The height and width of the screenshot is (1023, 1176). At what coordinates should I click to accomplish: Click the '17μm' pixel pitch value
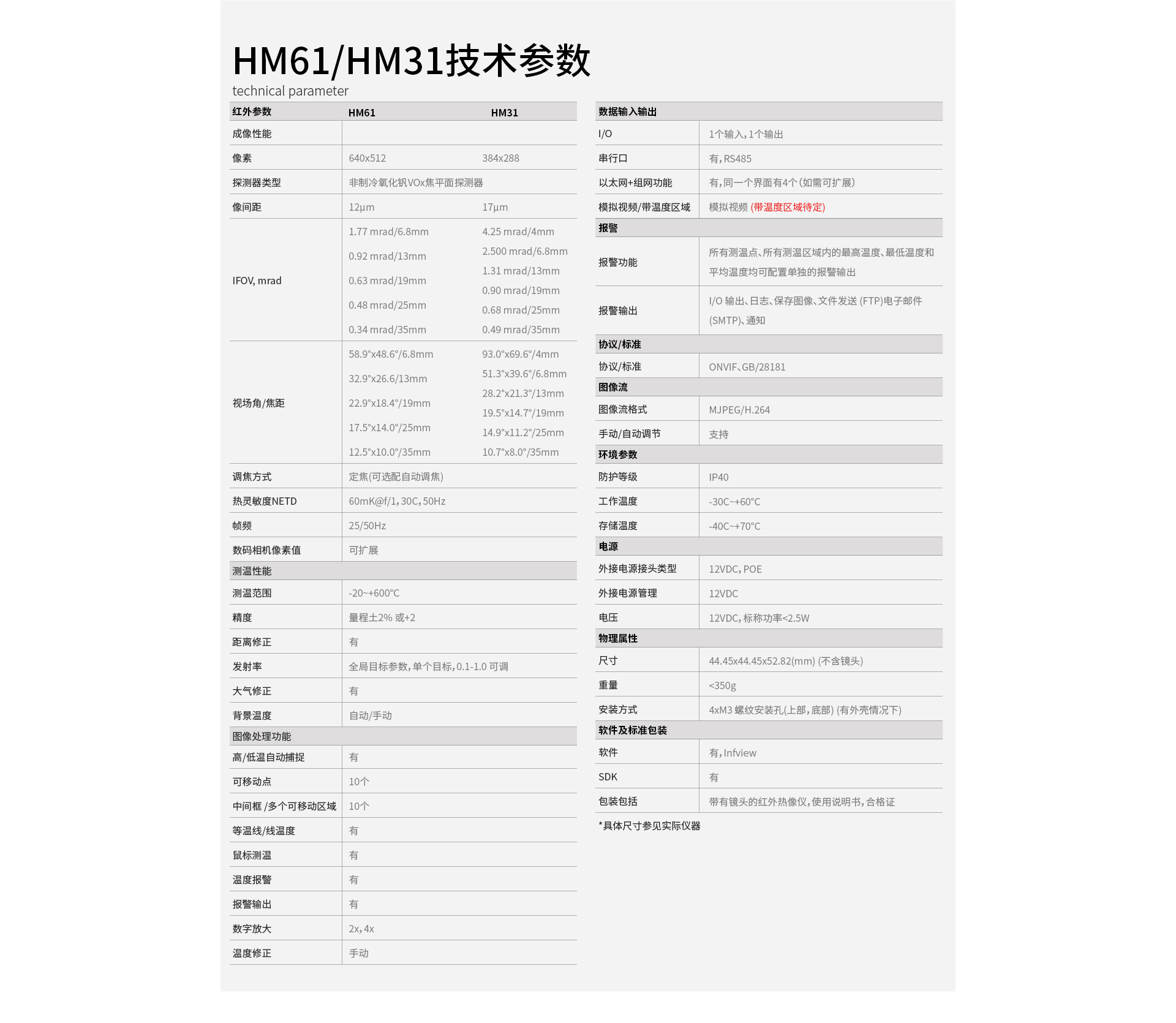[x=495, y=207]
